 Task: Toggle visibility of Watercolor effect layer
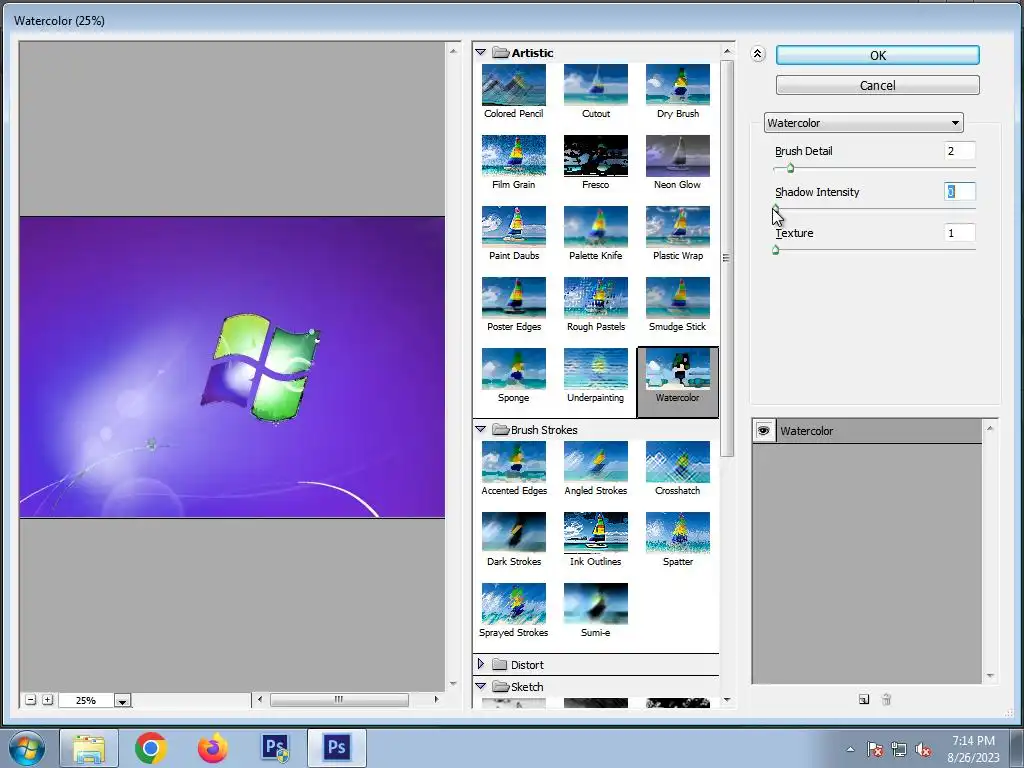763,431
